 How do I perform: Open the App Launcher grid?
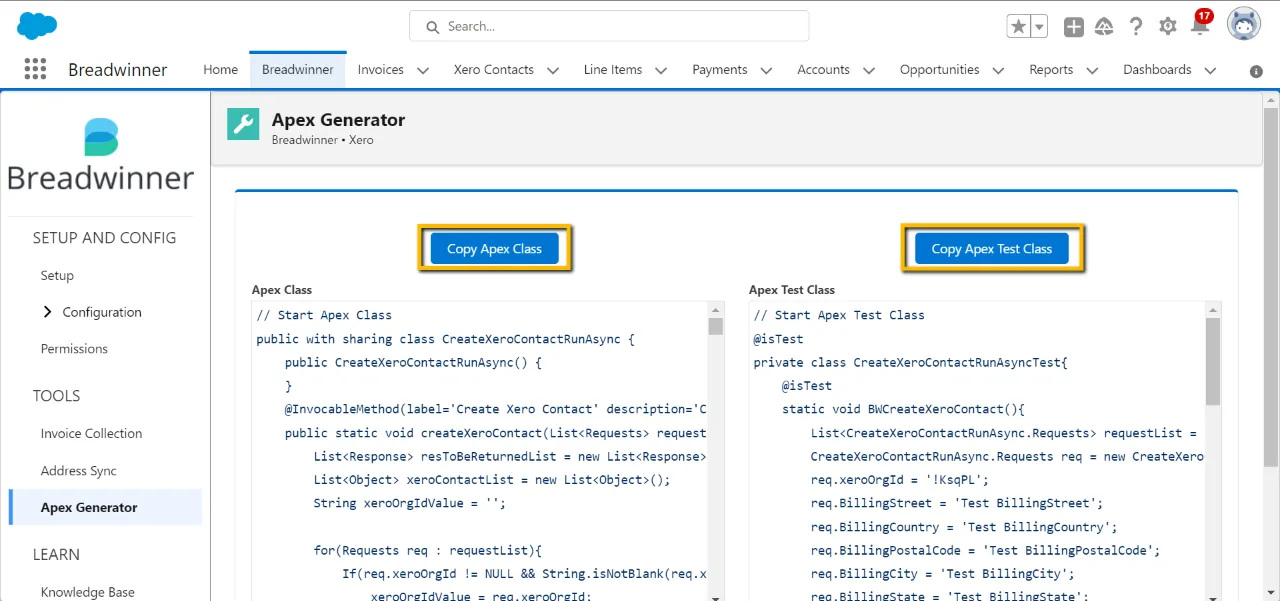35,69
